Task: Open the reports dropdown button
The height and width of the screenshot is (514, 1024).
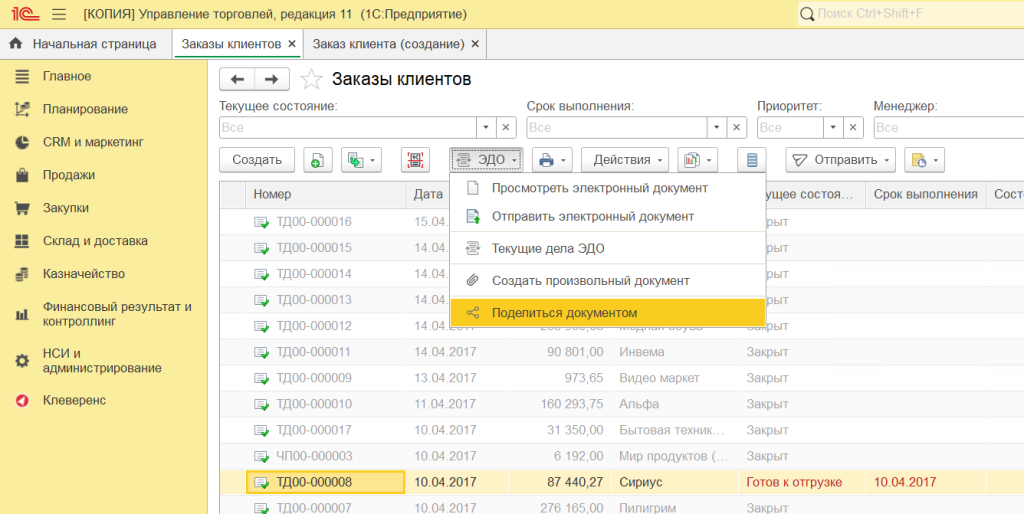Action: point(697,160)
